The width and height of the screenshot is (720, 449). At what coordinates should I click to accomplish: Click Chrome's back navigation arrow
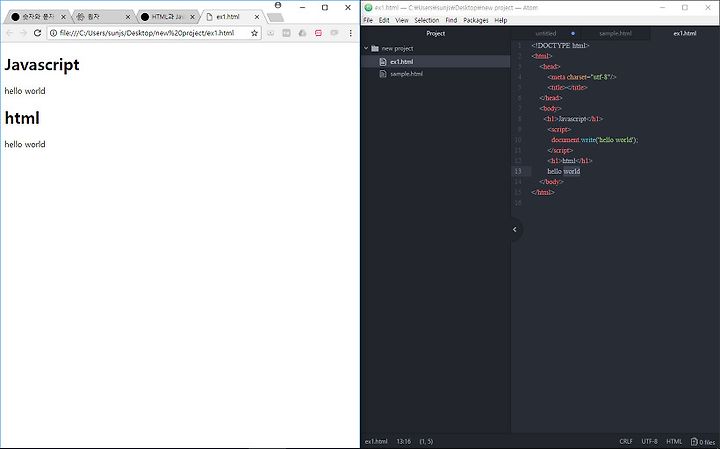point(9,33)
